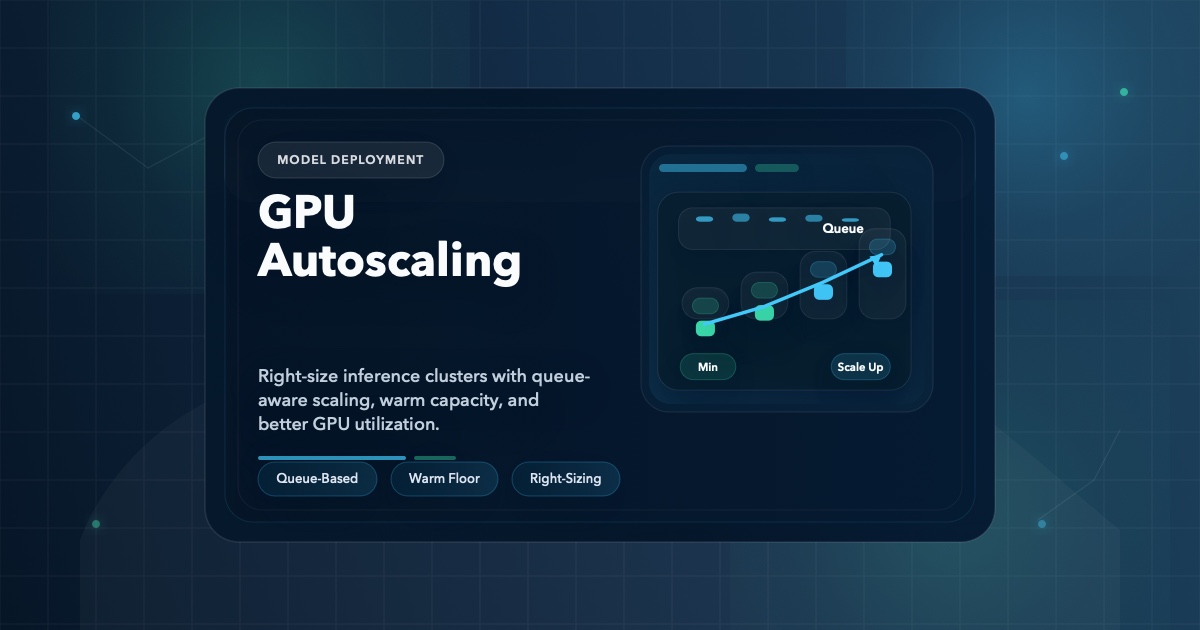Switch to the Warm Floor tab
The height and width of the screenshot is (630, 1200).
(x=444, y=479)
